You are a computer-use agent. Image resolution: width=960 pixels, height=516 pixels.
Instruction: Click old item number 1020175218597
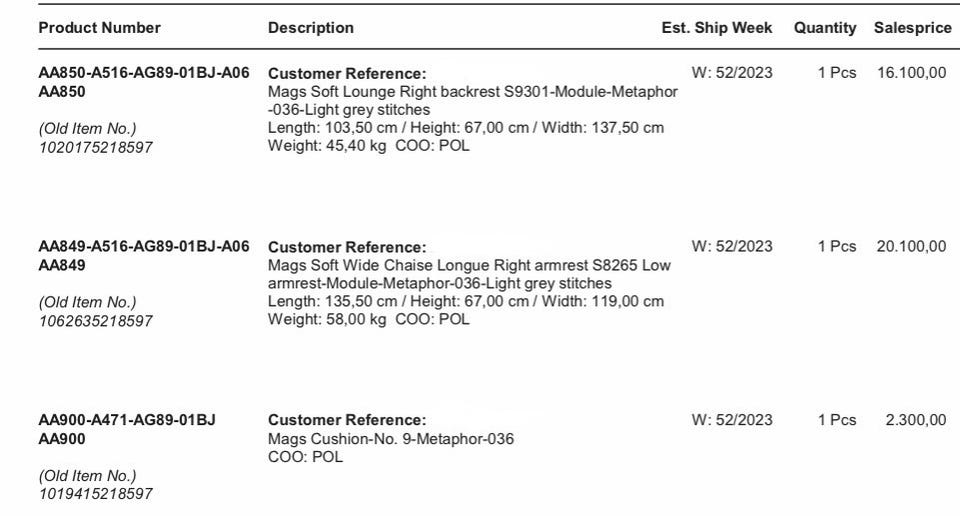96,148
